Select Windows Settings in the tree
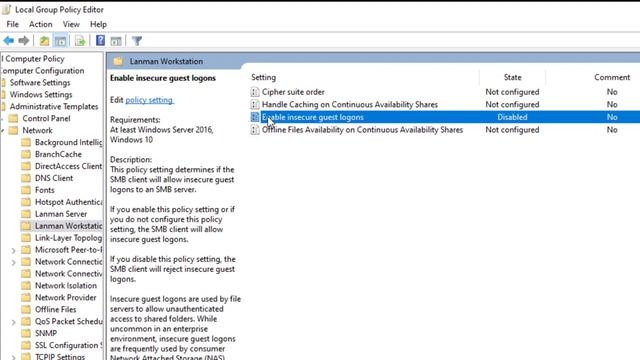Image resolution: width=640 pixels, height=360 pixels. point(41,94)
